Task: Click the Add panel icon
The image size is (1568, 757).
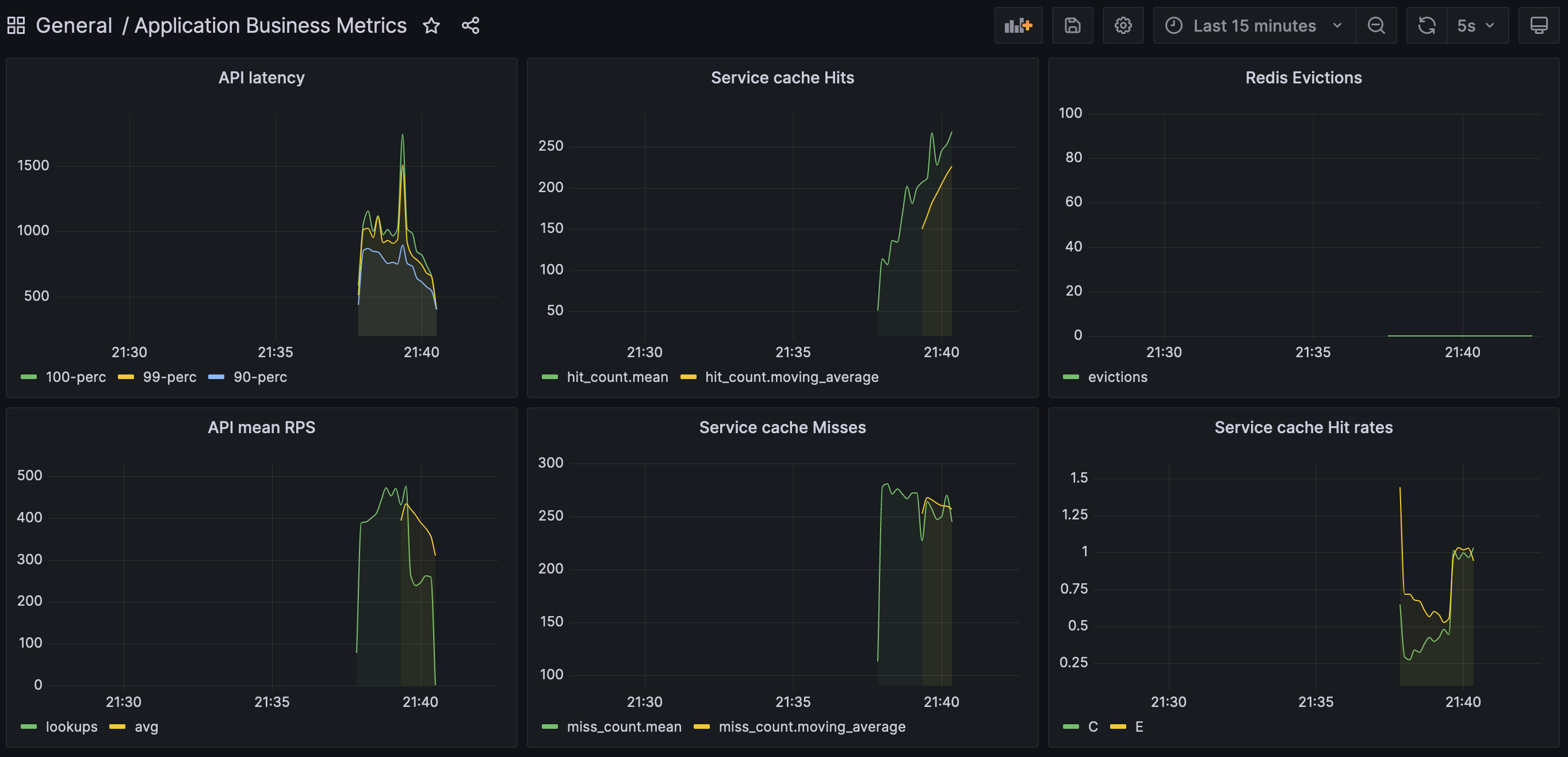Action: click(1018, 25)
